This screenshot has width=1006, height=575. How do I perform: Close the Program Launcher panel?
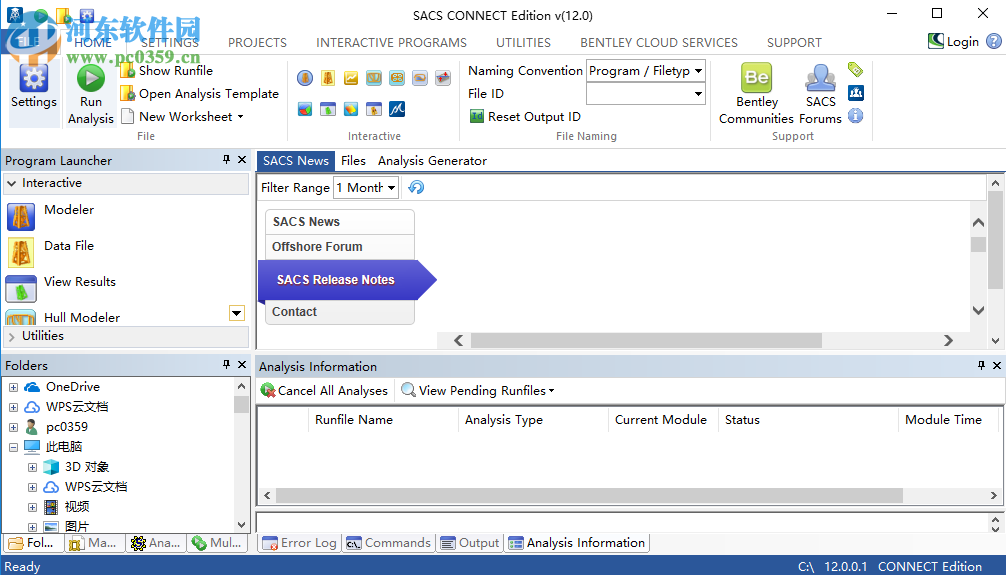pos(242,160)
